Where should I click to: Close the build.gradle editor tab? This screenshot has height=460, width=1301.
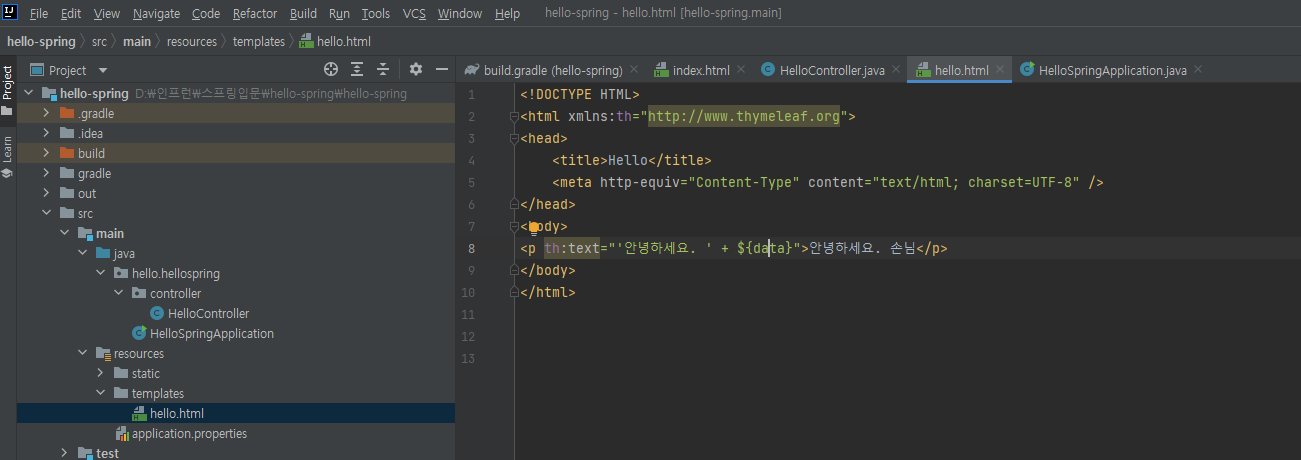click(635, 70)
